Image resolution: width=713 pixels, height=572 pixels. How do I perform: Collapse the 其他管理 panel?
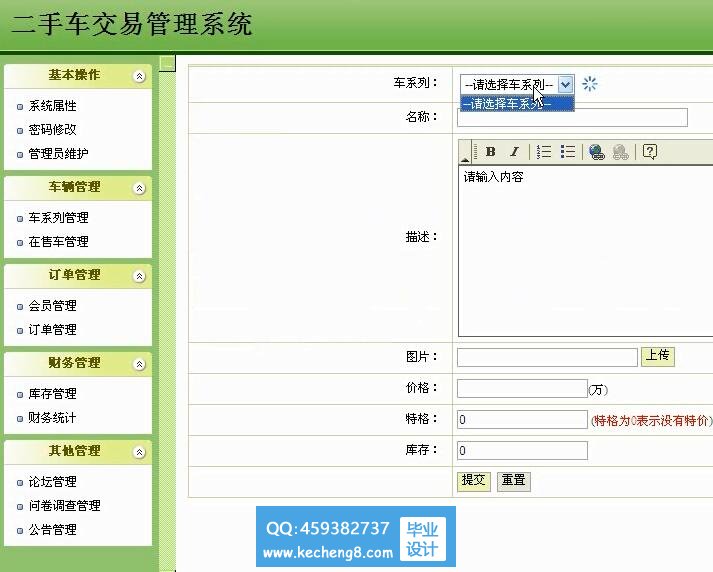click(x=139, y=452)
